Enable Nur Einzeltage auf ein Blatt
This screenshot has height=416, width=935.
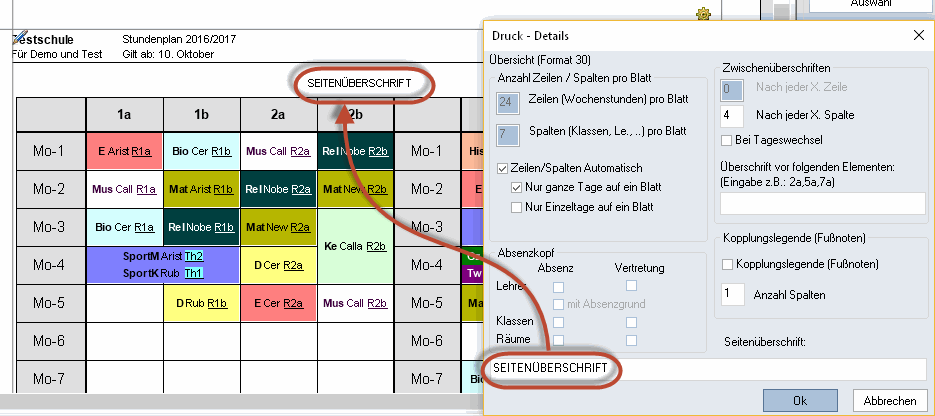pos(516,207)
